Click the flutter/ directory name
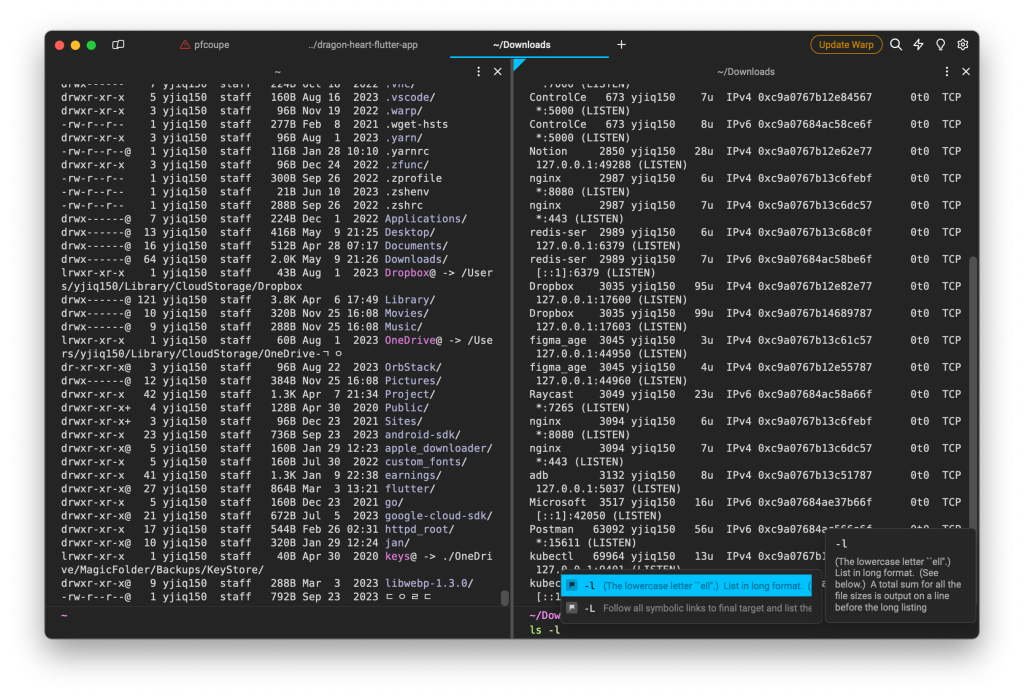The image size is (1024, 698). [410, 489]
